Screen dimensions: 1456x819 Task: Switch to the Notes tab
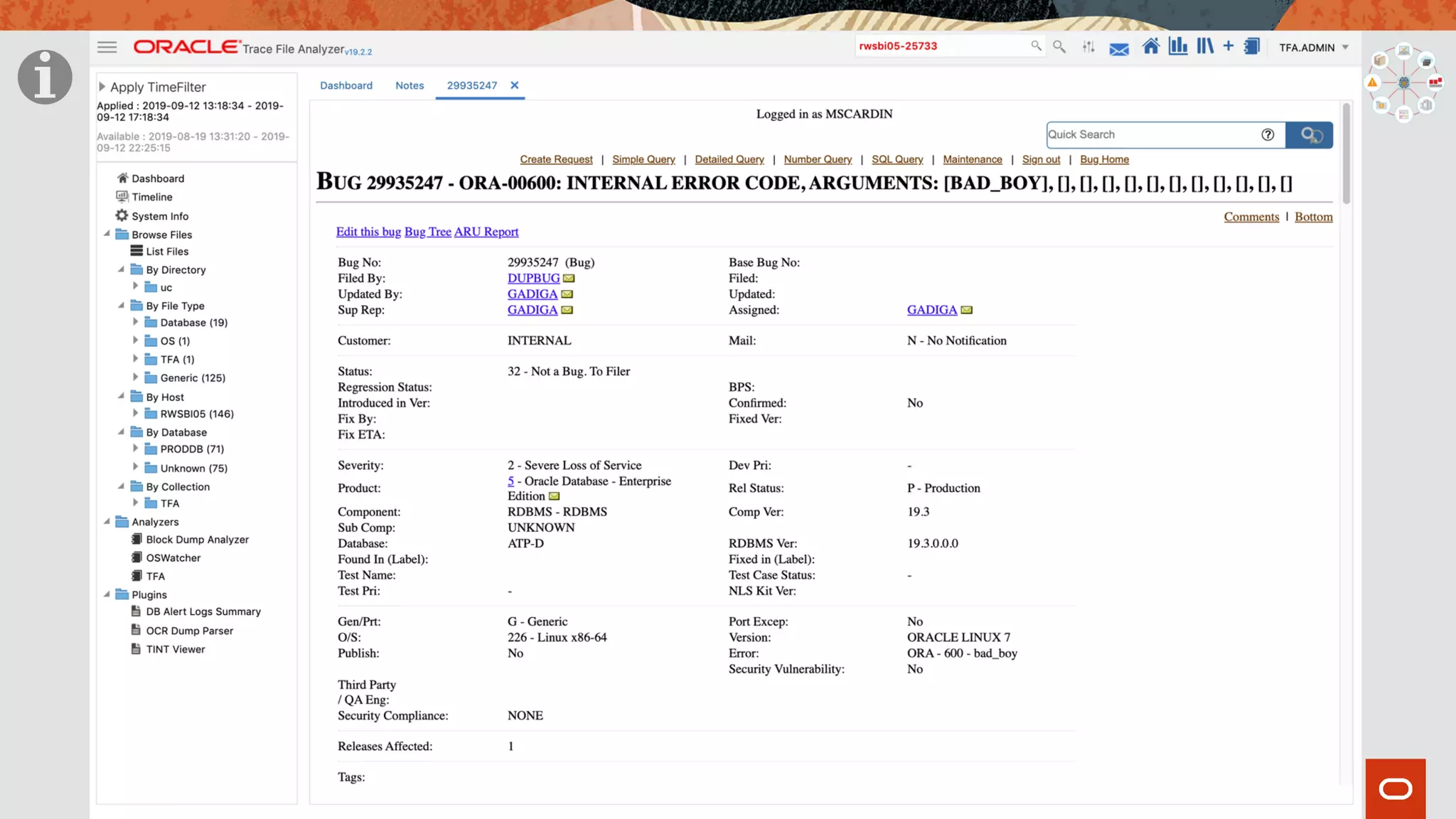pyautogui.click(x=409, y=85)
